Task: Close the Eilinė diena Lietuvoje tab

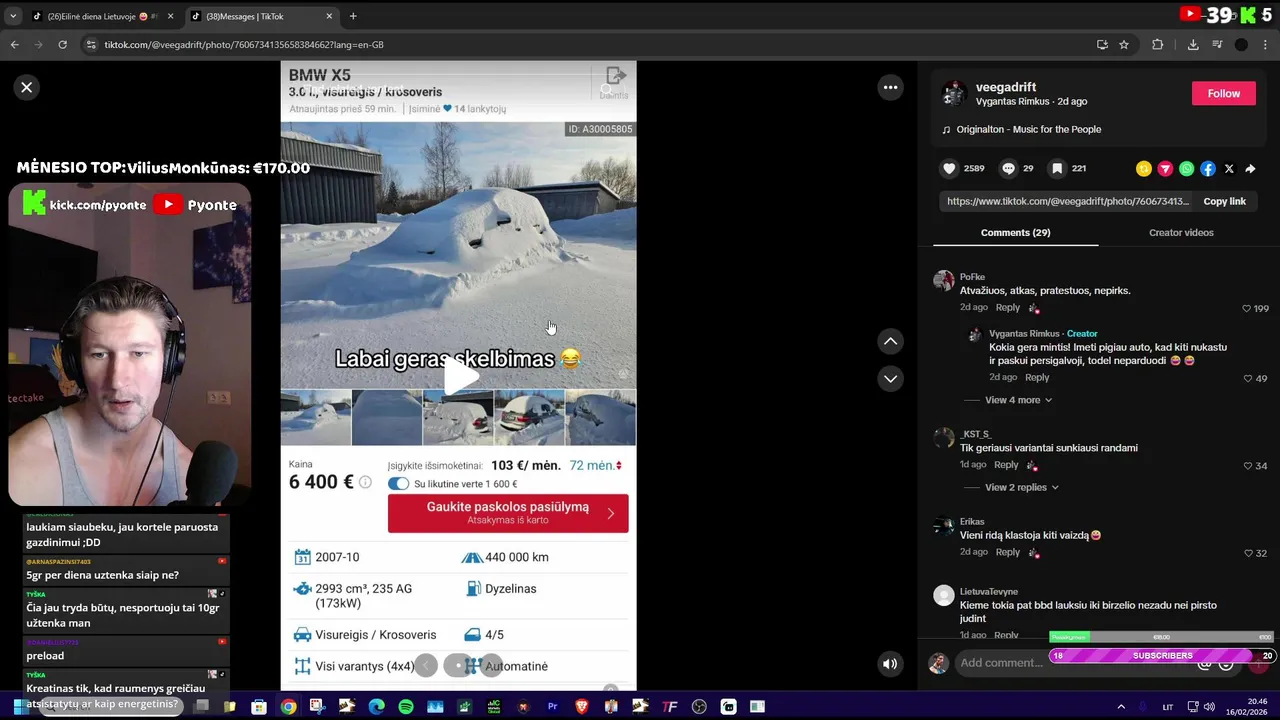Action: tap(170, 16)
